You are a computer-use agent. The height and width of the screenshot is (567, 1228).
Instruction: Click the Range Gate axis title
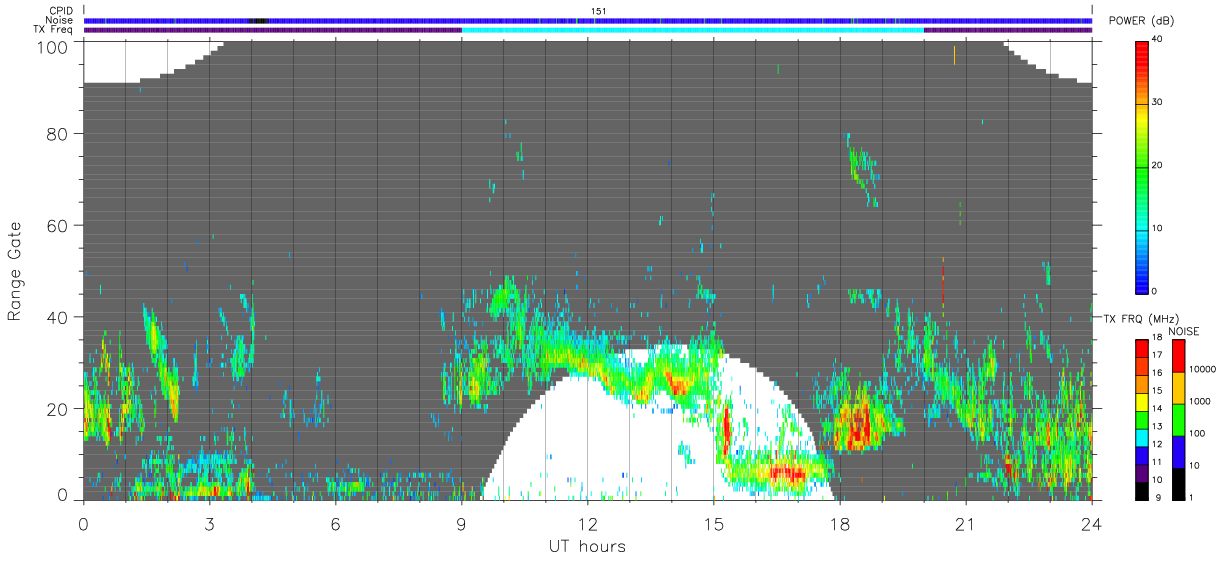click(15, 271)
